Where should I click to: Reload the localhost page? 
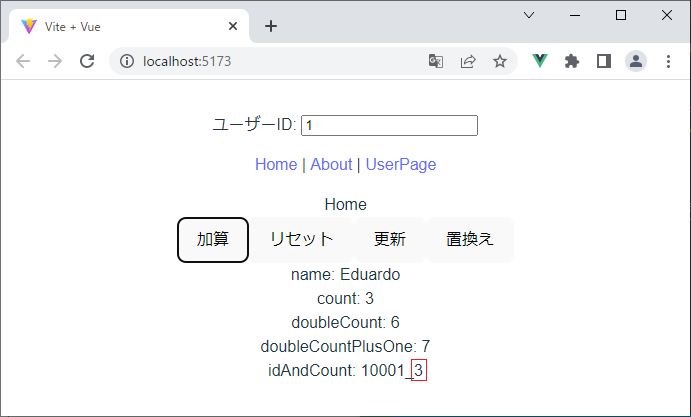[x=87, y=61]
